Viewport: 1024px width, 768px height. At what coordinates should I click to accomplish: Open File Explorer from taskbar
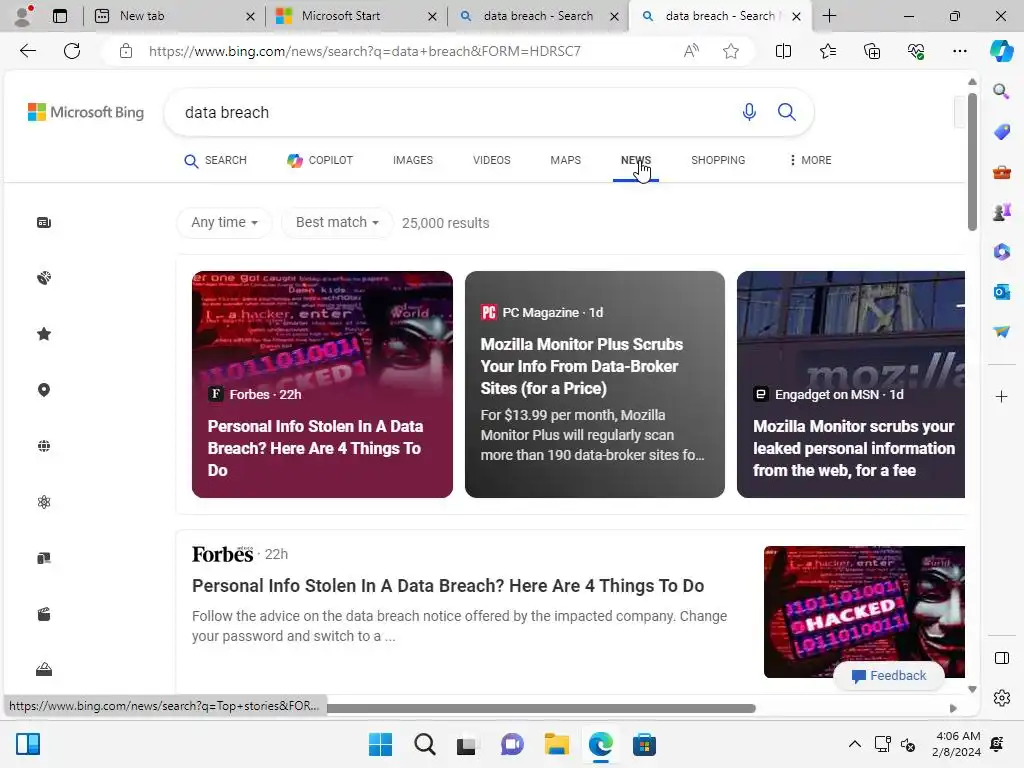556,744
